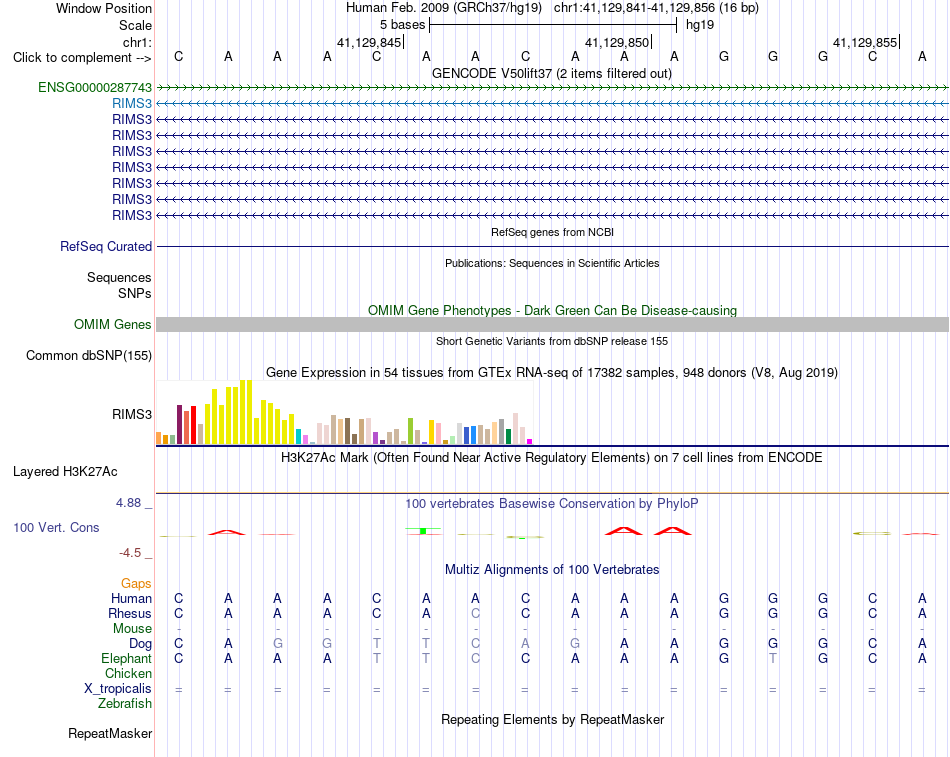Click the gray OMIM Genes bar
This screenshot has width=950, height=757.
point(552,324)
